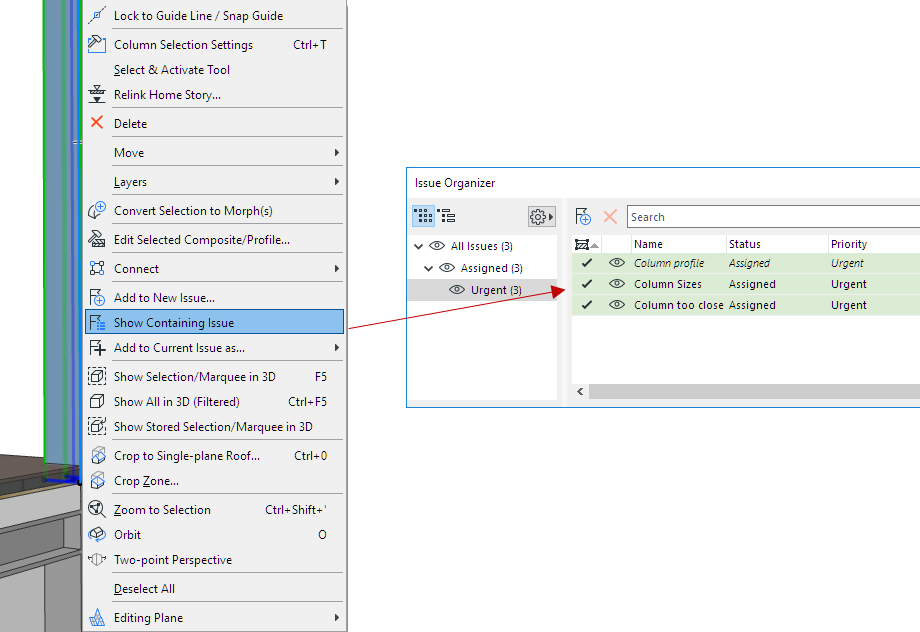Click the Add to New Issue icon
The width and height of the screenshot is (920, 632).
point(97,297)
